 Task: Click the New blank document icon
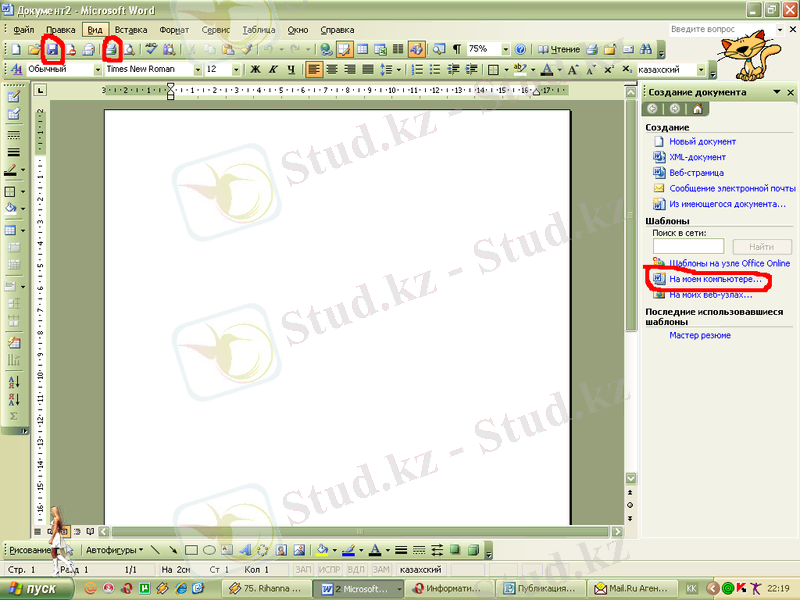click(16, 49)
